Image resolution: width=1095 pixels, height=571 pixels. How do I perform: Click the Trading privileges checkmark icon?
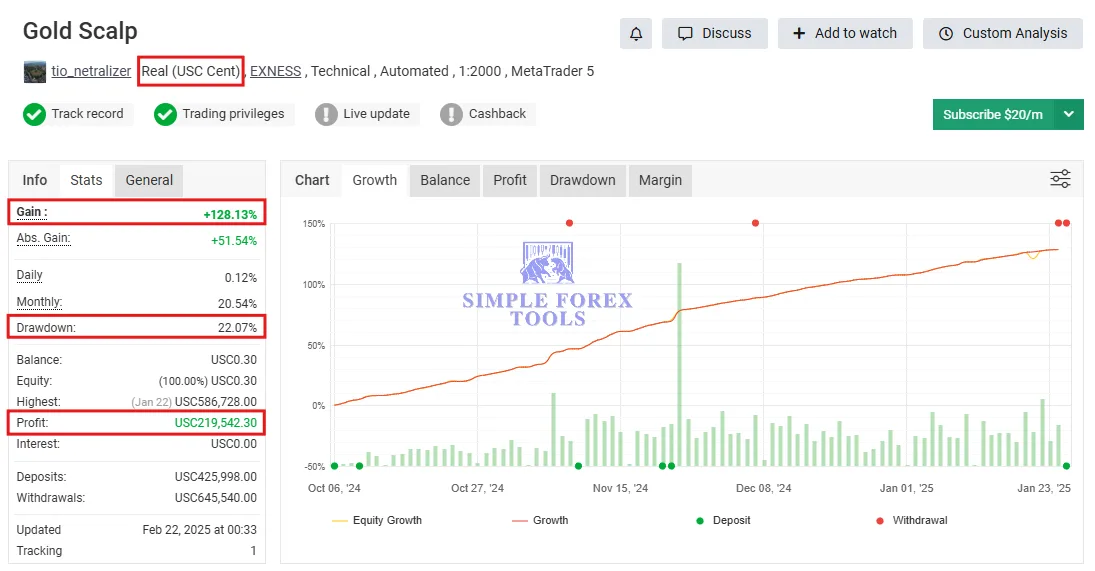pyautogui.click(x=166, y=114)
